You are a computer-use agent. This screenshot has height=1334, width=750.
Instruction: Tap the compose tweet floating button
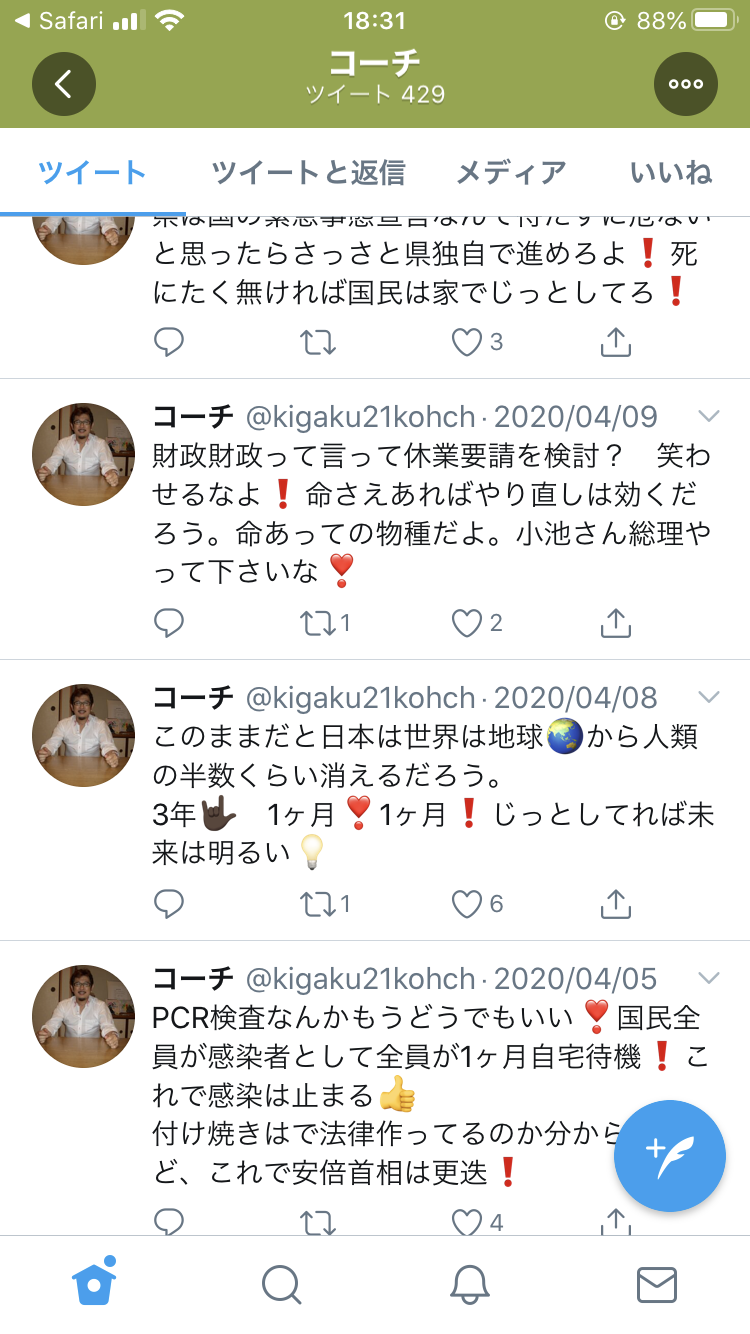(x=670, y=1156)
